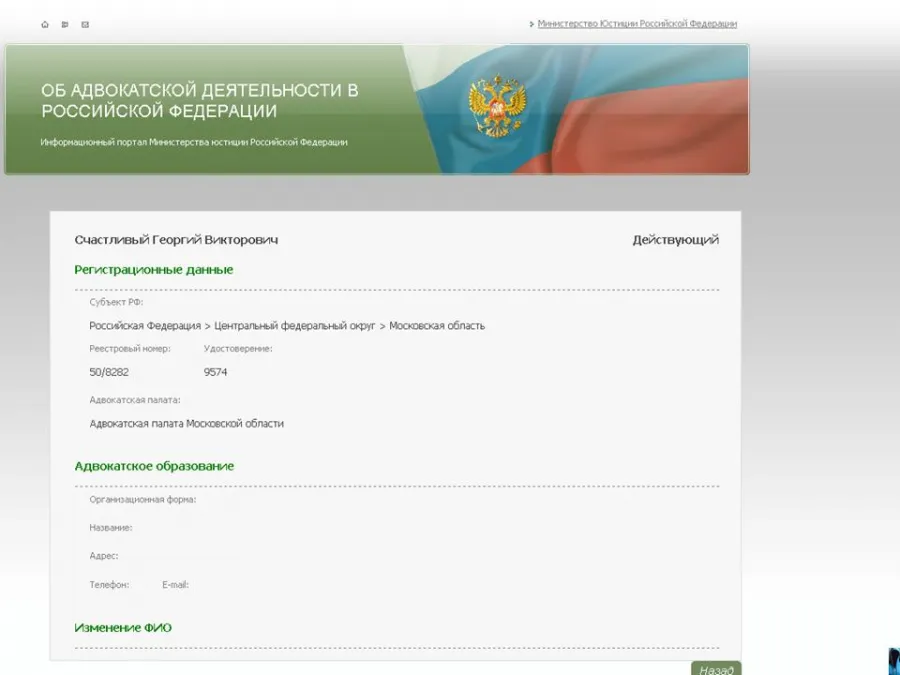The height and width of the screenshot is (675, 900).
Task: Click Центральный федеральный округ in the path
Action: click(x=294, y=326)
